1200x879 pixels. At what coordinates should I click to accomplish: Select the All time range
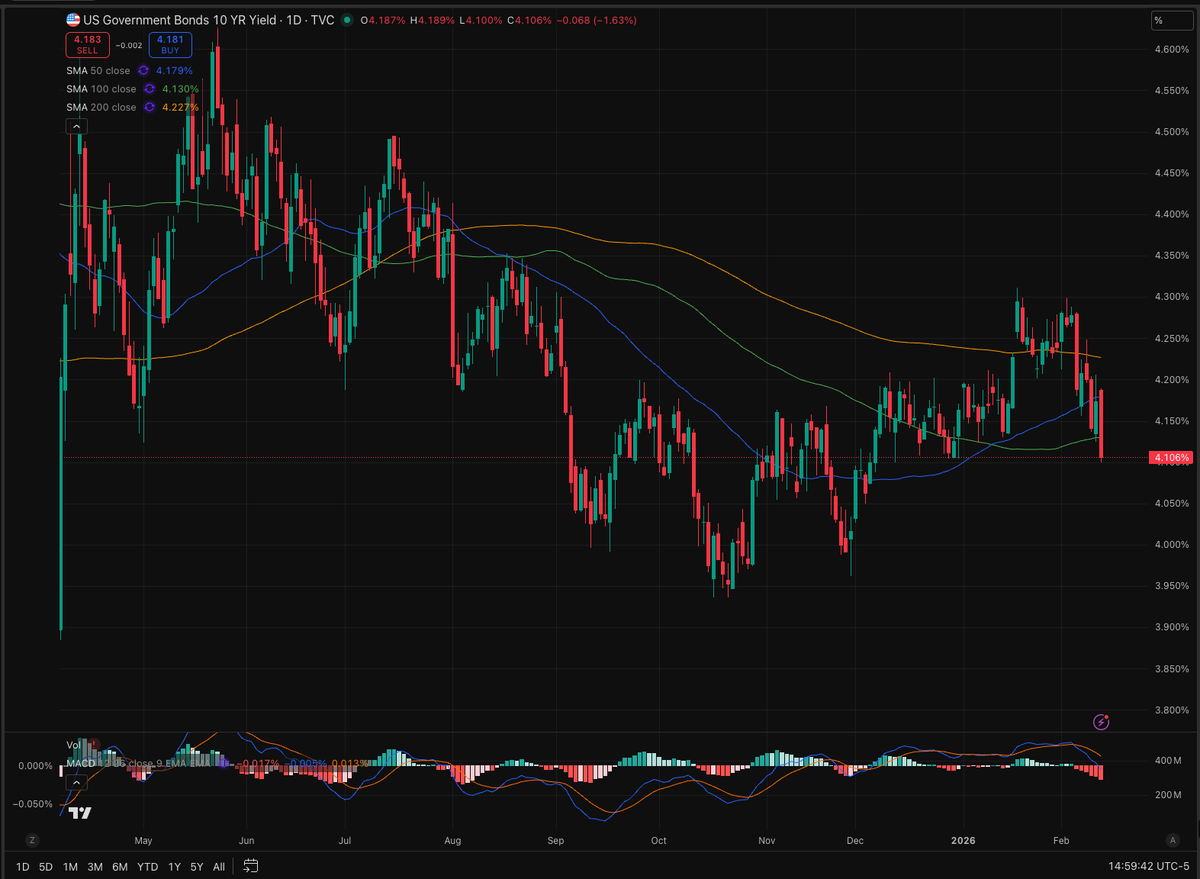tap(219, 866)
